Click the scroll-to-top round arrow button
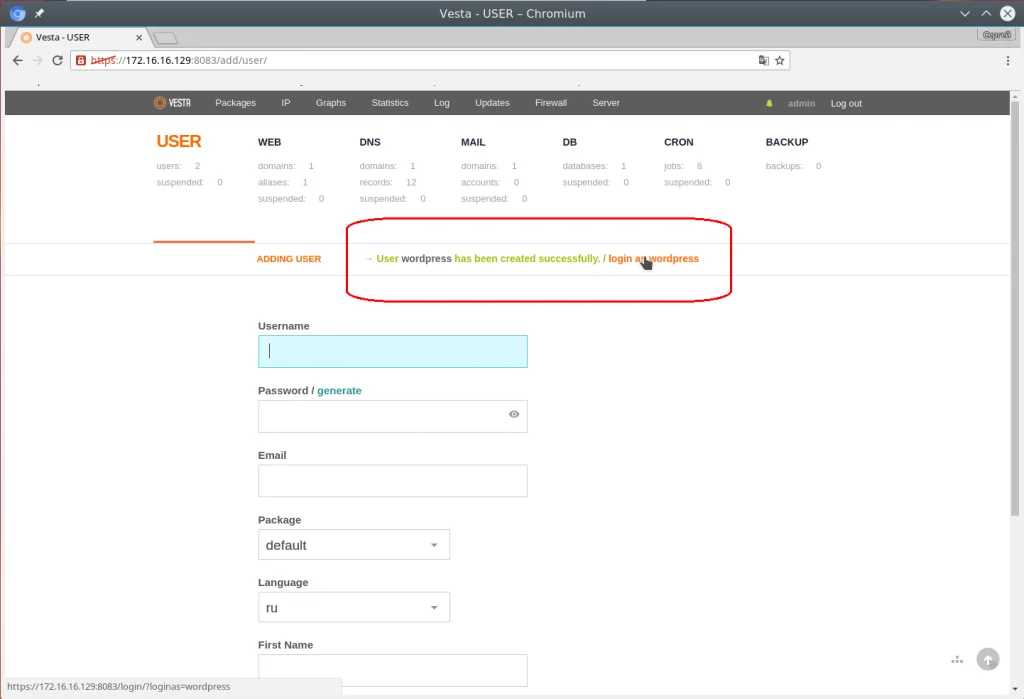This screenshot has width=1024, height=699. point(987,660)
